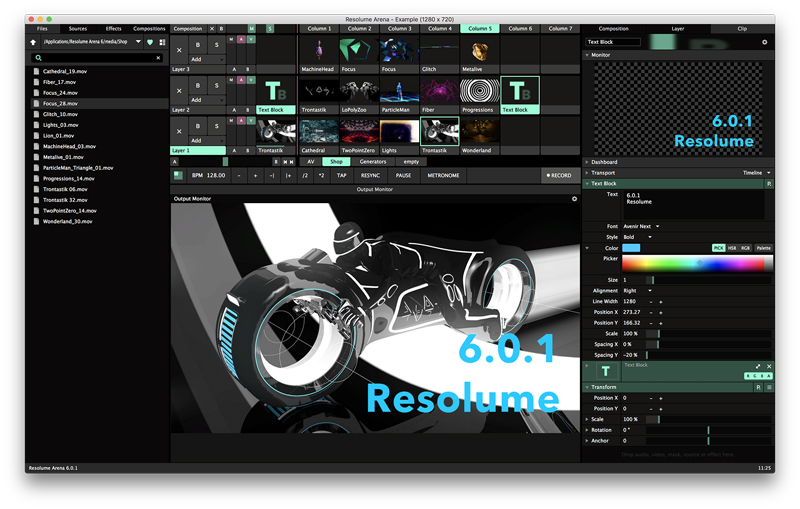Click the previous skip icon on crossfader
Screen dimensions: 800x509
pyautogui.click(x=285, y=162)
